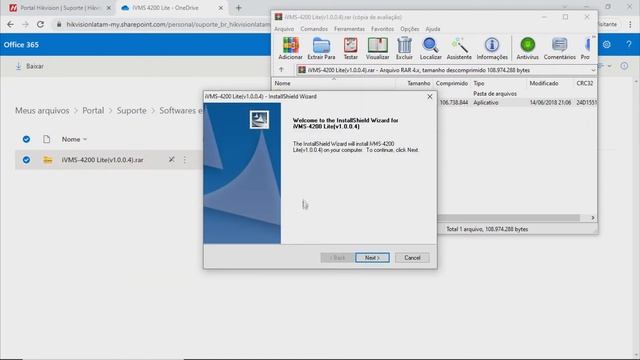Run Antivírus scan icon in WinRAR
Screen dimensions: 640x360
point(527,49)
